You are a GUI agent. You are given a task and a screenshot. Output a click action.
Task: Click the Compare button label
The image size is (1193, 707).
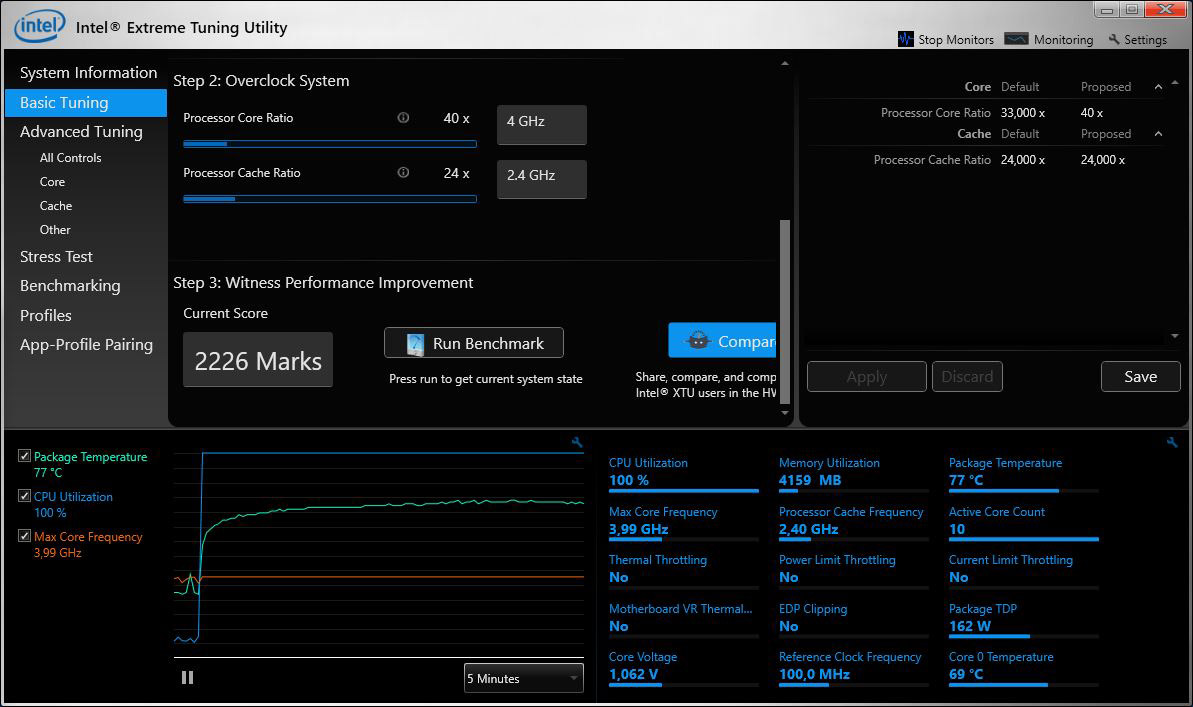(746, 342)
